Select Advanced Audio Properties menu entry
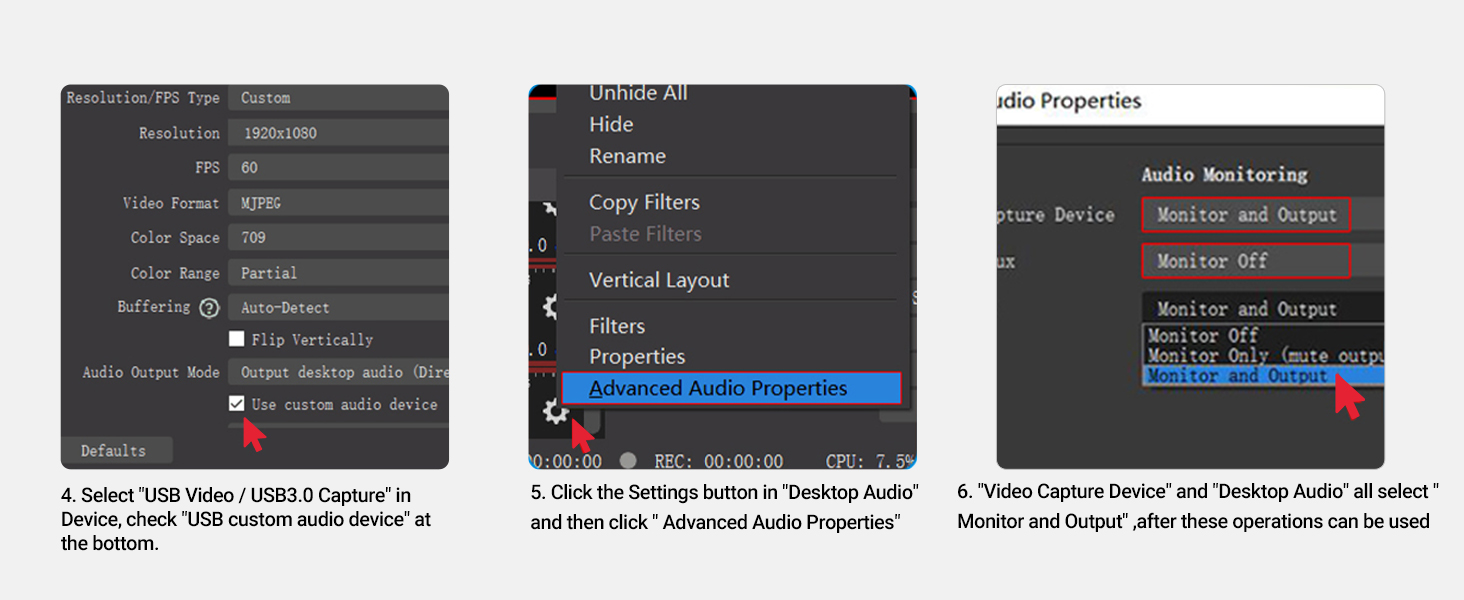Viewport: 1464px width, 600px height. point(731,389)
